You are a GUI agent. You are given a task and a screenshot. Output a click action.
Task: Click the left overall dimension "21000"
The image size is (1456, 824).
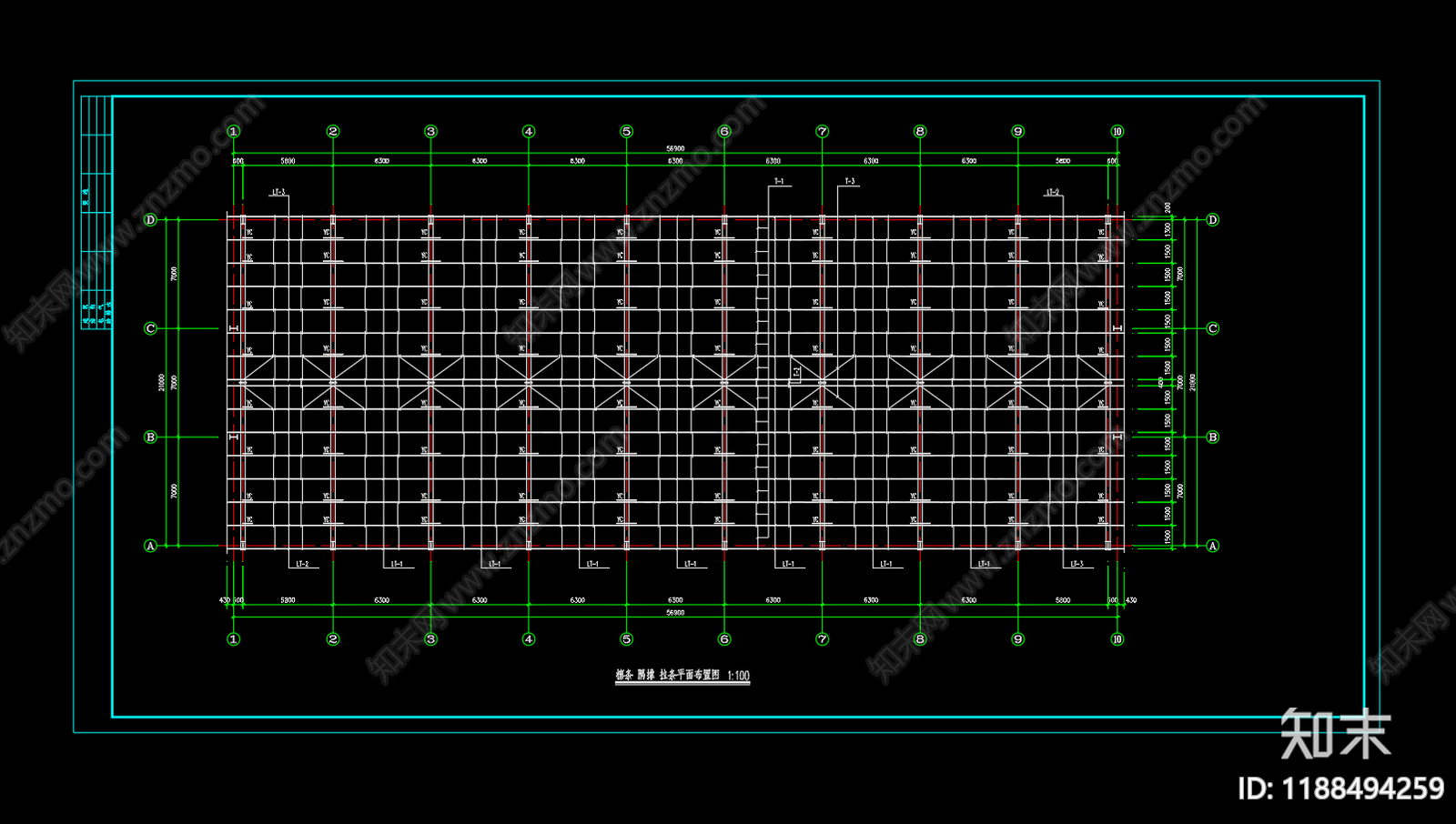[x=162, y=383]
